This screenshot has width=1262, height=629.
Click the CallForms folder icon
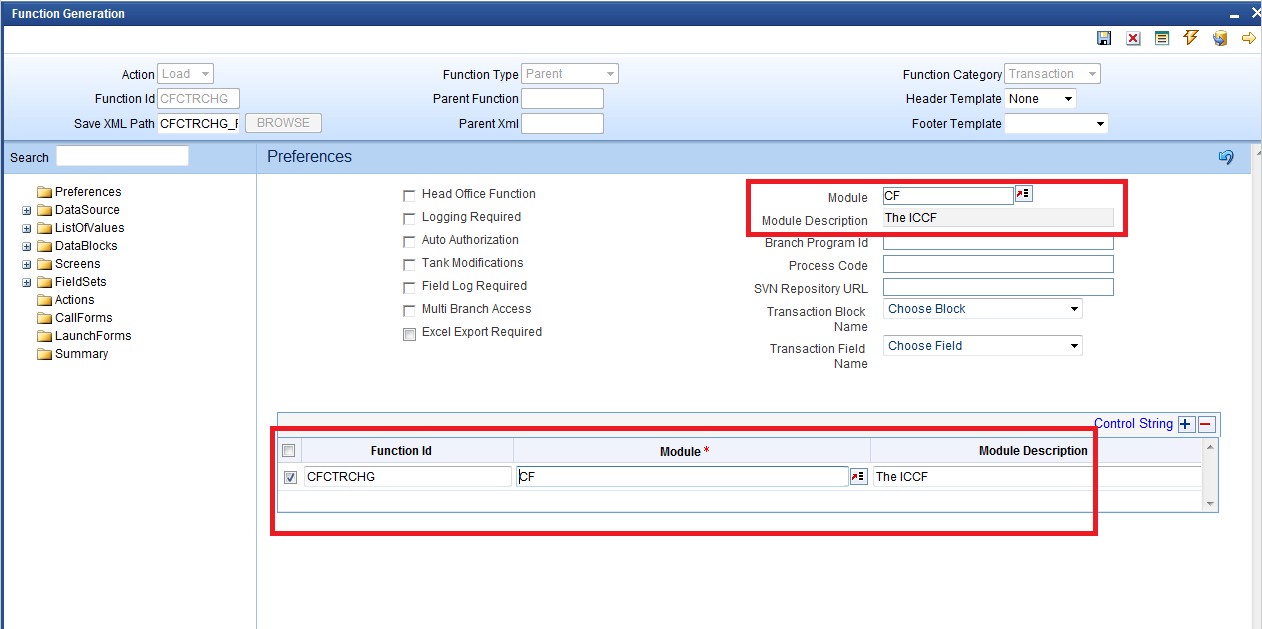(44, 318)
